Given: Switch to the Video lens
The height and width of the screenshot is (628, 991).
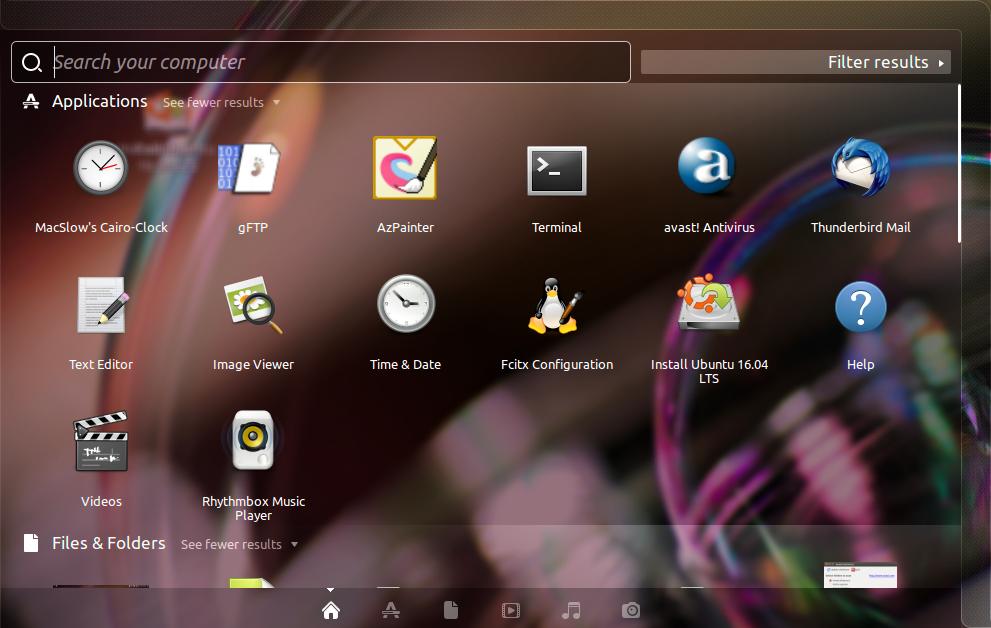Looking at the screenshot, I should (511, 610).
